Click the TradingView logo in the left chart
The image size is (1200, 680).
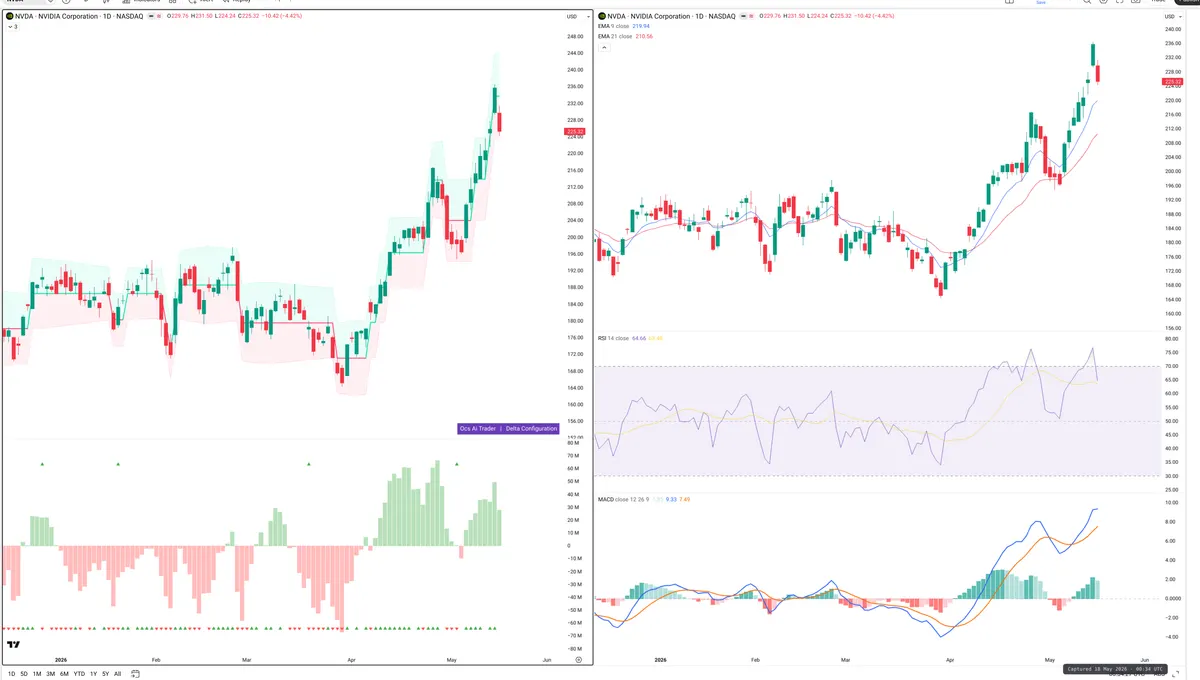(x=14, y=645)
